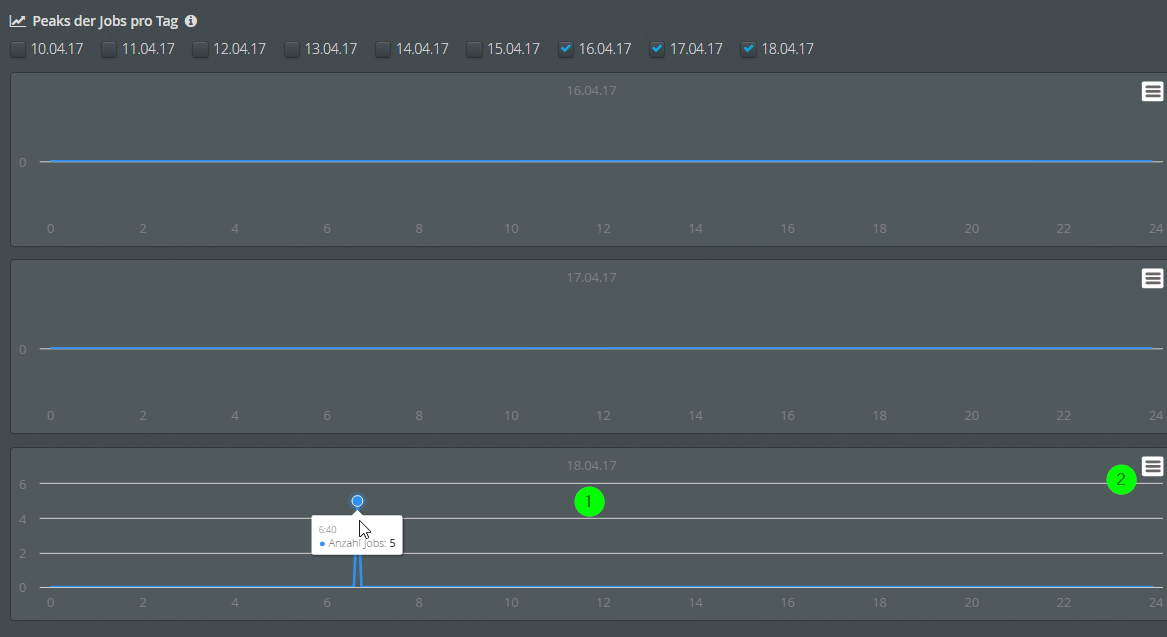
Task: Check the 13.04.17 day option
Action: 292,49
